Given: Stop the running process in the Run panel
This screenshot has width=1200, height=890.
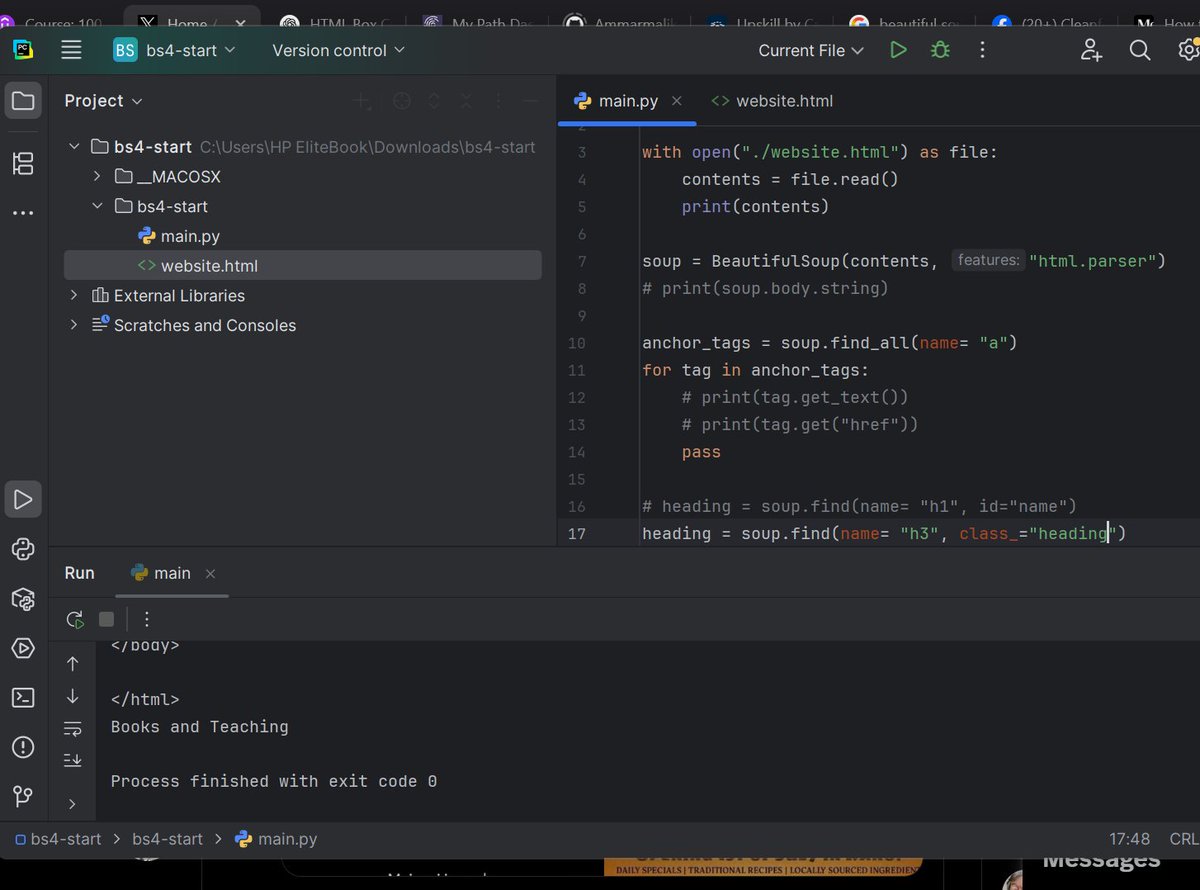Looking at the screenshot, I should pyautogui.click(x=106, y=619).
